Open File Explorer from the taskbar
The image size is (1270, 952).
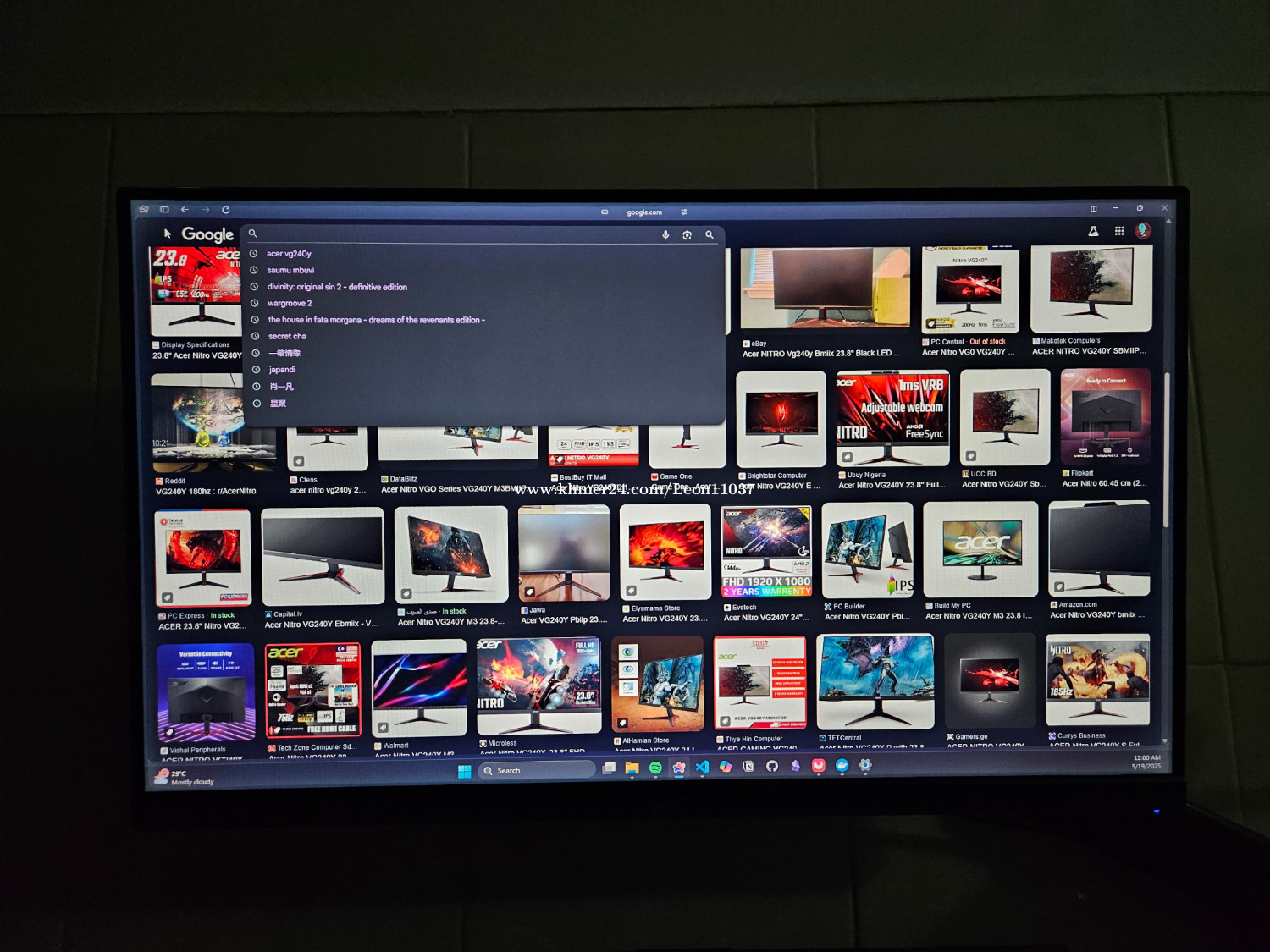coord(632,768)
